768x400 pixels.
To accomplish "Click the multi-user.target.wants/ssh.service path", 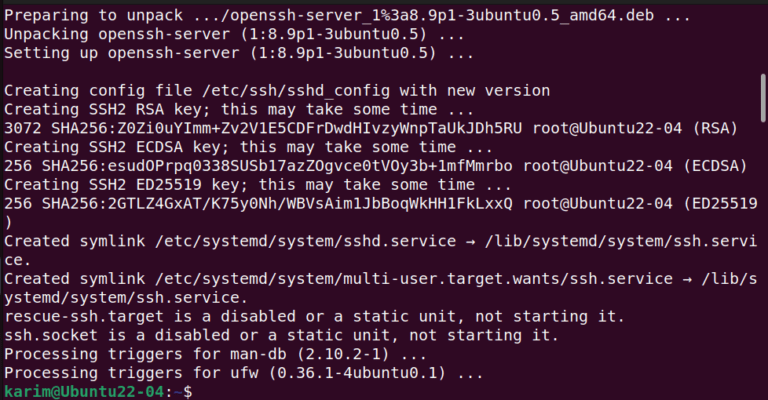I will click(413, 279).
